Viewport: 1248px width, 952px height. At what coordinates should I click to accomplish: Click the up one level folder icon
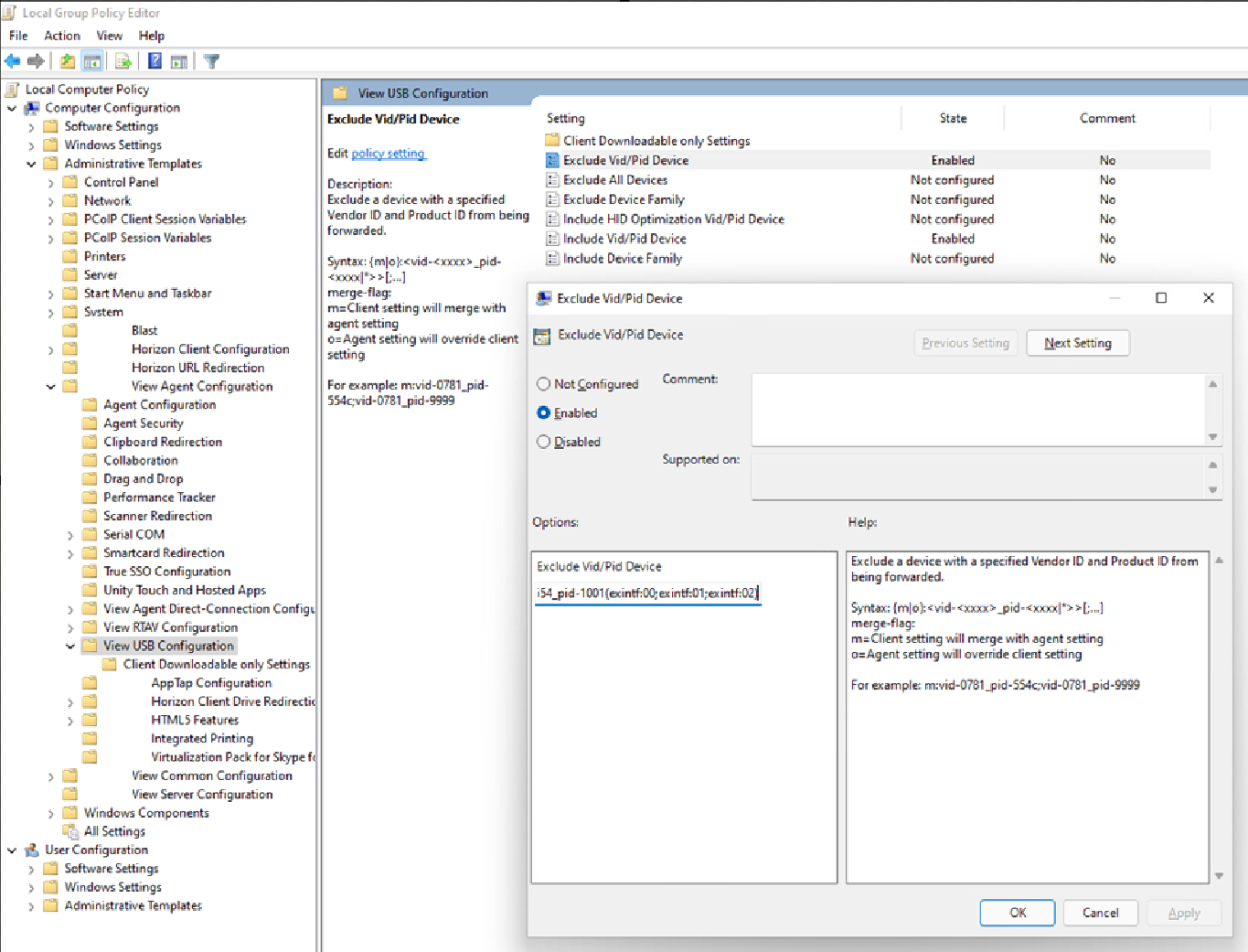tap(67, 60)
